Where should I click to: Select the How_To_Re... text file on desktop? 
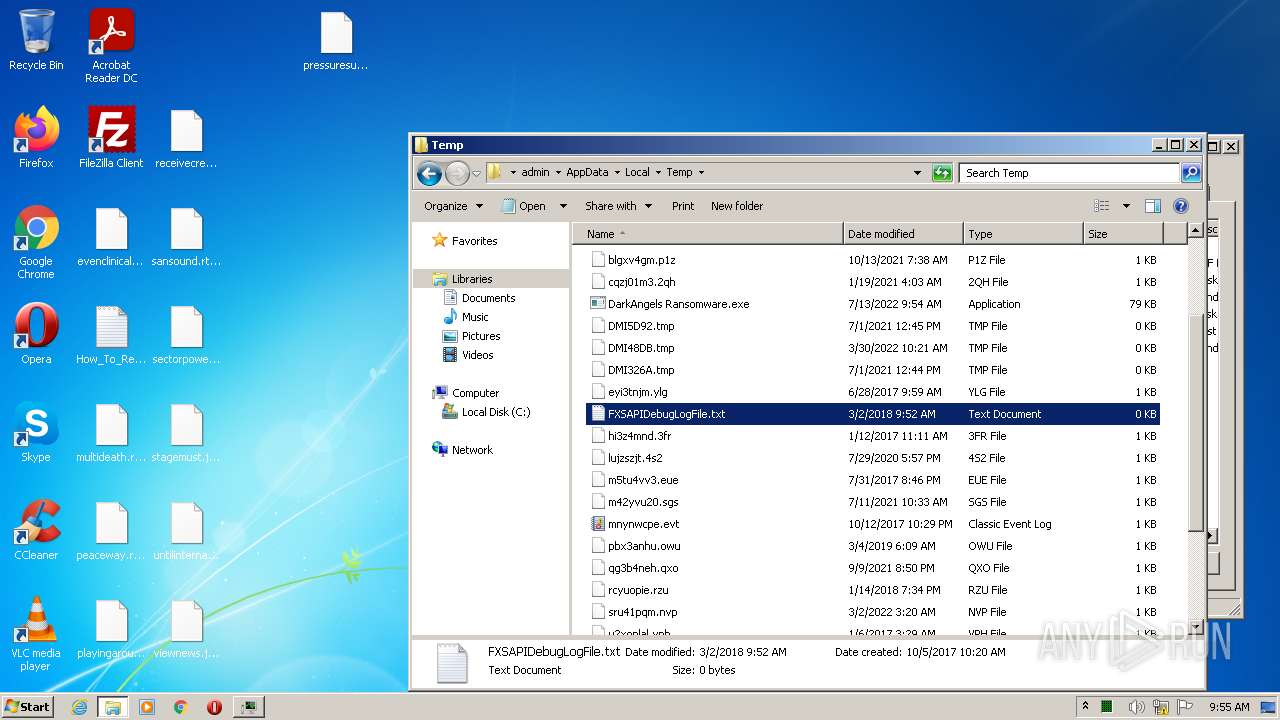pyautogui.click(x=111, y=333)
